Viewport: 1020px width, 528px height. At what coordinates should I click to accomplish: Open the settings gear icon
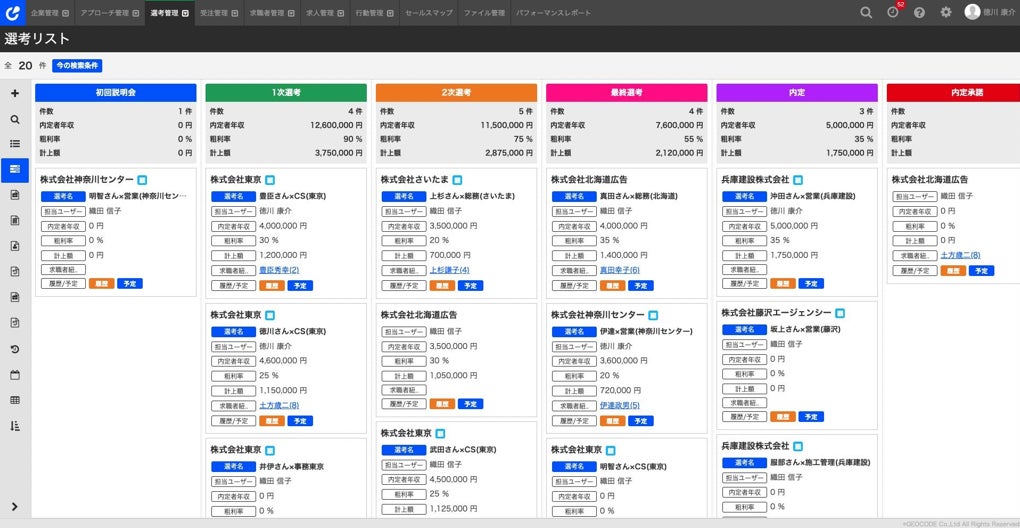pos(946,12)
